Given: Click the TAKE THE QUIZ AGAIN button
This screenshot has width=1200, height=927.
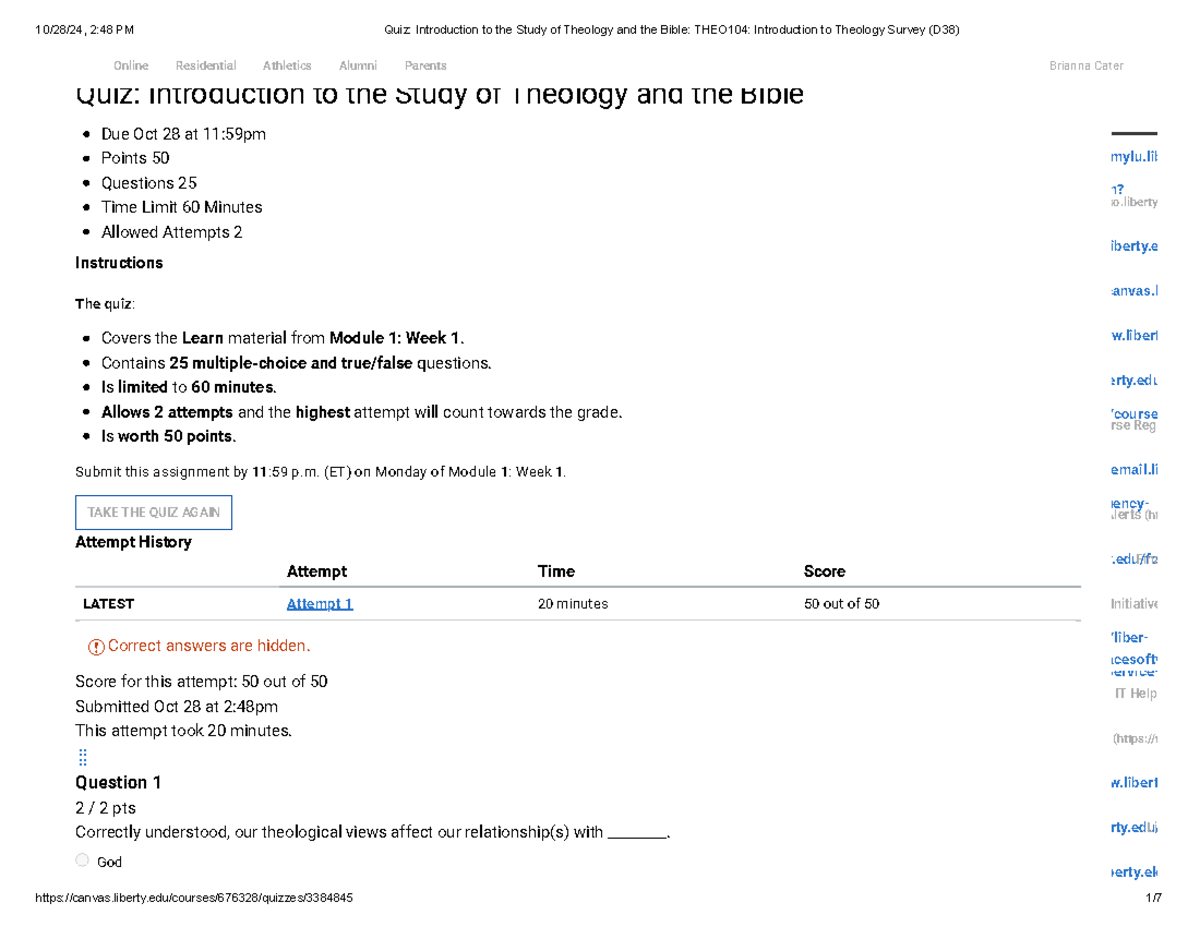Looking at the screenshot, I should click(x=154, y=512).
